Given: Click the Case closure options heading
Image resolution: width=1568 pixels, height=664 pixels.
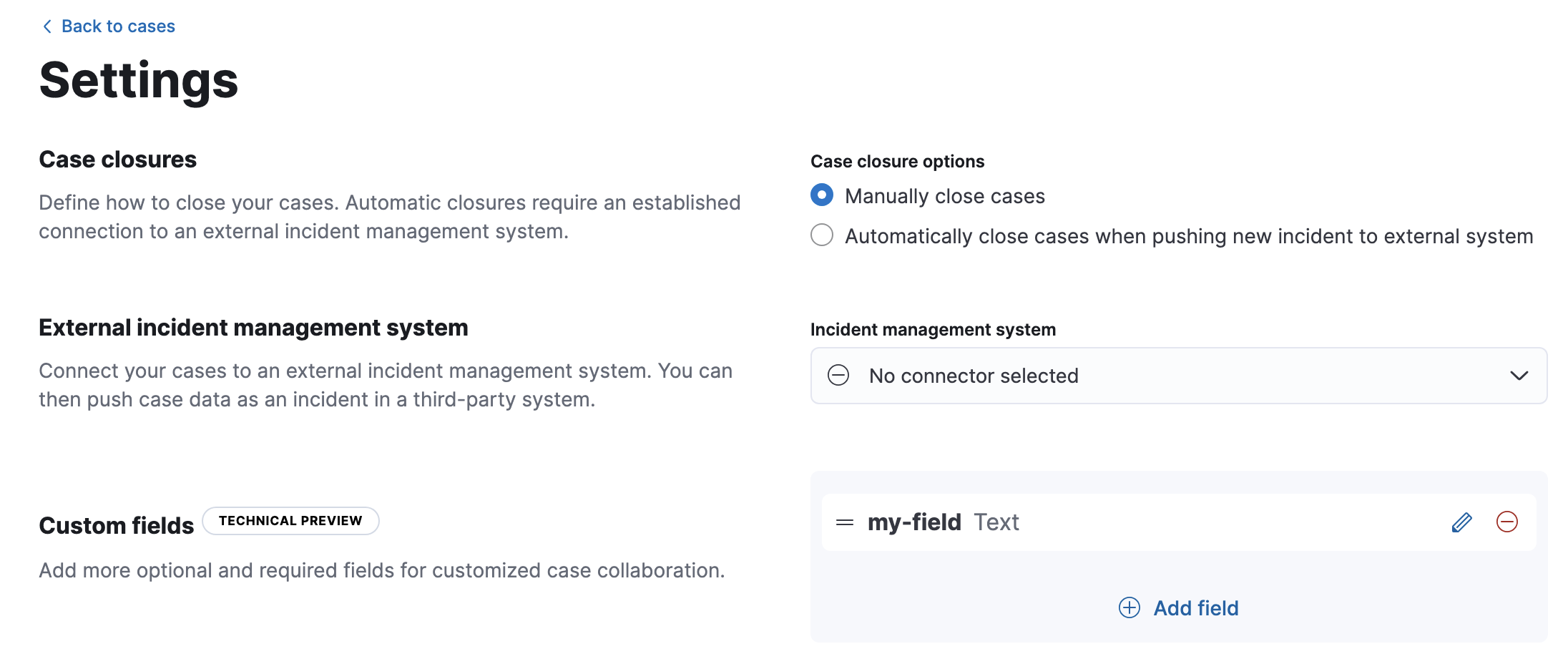Looking at the screenshot, I should (x=896, y=161).
